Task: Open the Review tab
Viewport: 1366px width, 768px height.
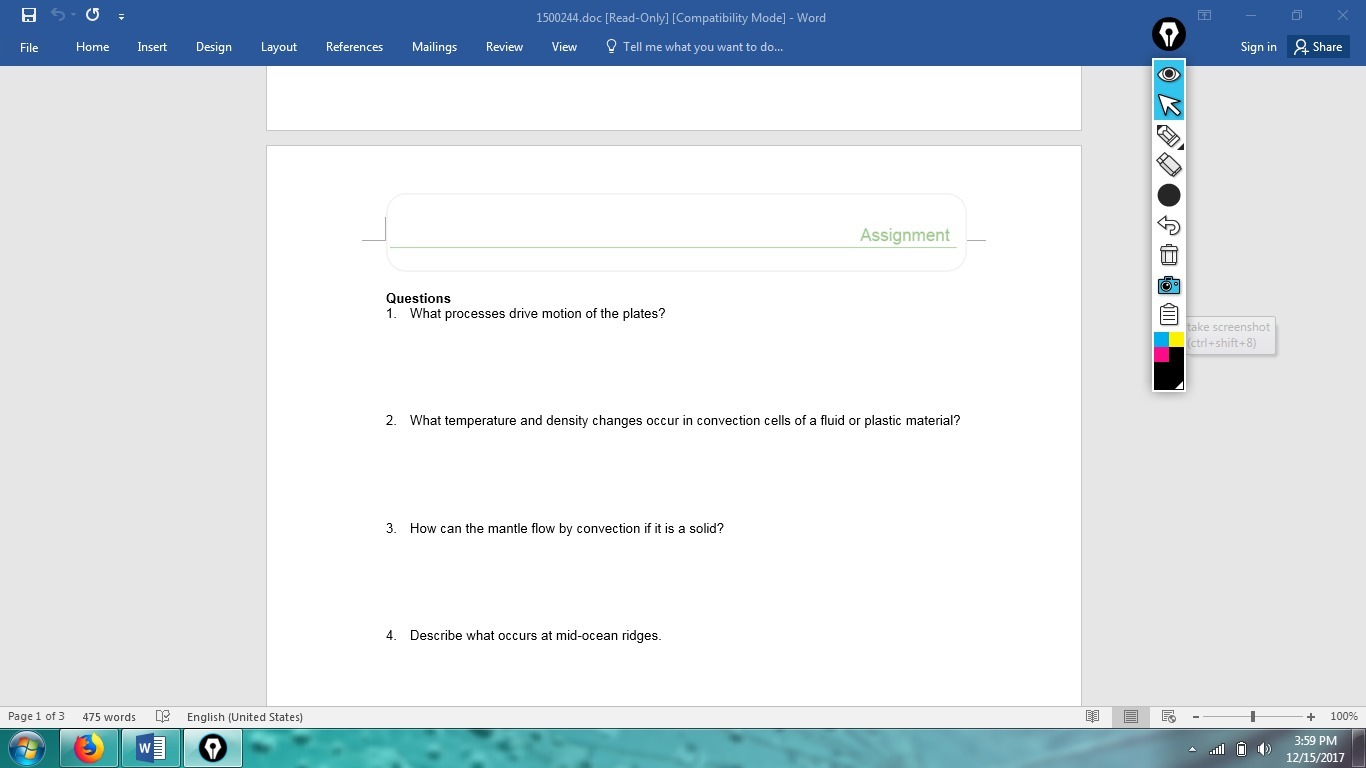Action: (504, 47)
